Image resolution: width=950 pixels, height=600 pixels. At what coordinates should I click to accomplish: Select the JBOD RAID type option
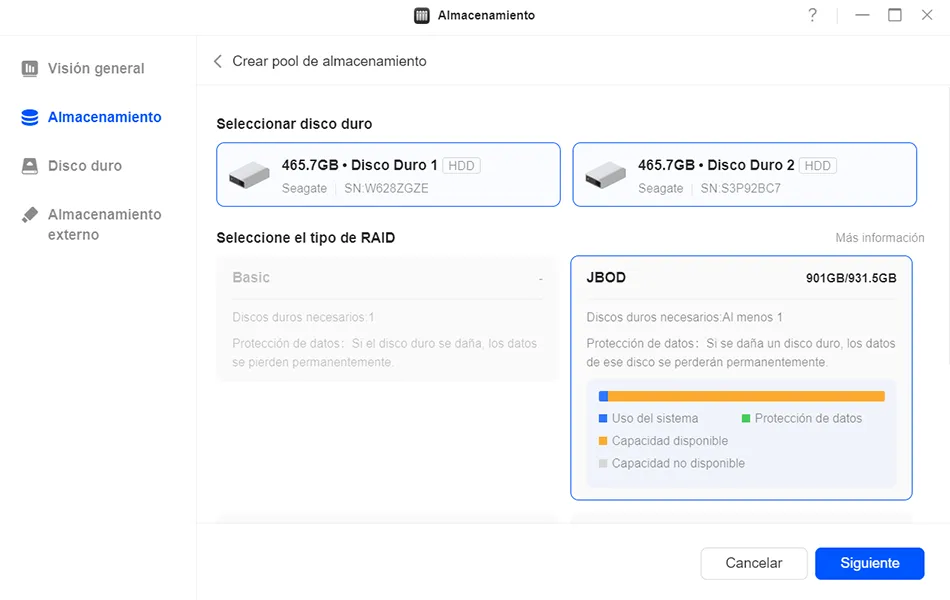coord(742,378)
